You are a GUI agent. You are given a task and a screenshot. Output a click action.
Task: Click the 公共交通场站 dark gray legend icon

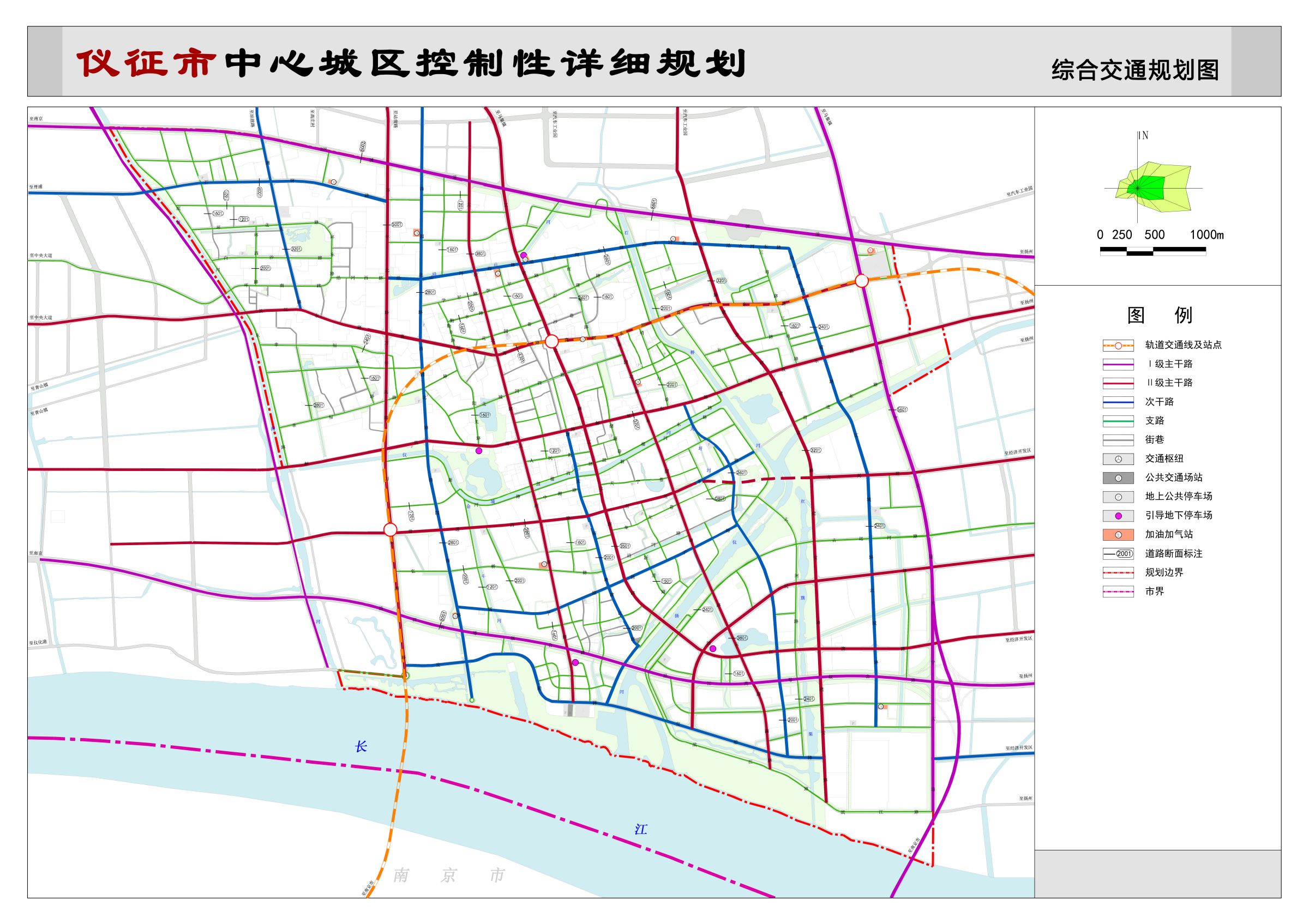pos(1118,478)
